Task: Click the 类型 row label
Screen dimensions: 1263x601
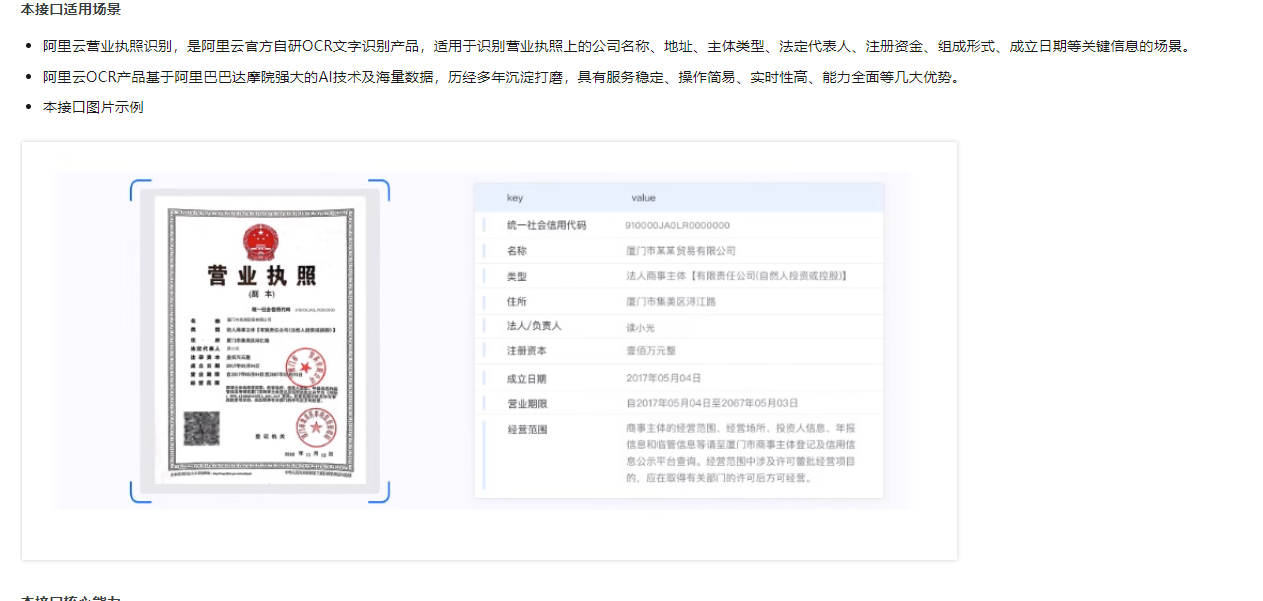Action: pos(517,276)
